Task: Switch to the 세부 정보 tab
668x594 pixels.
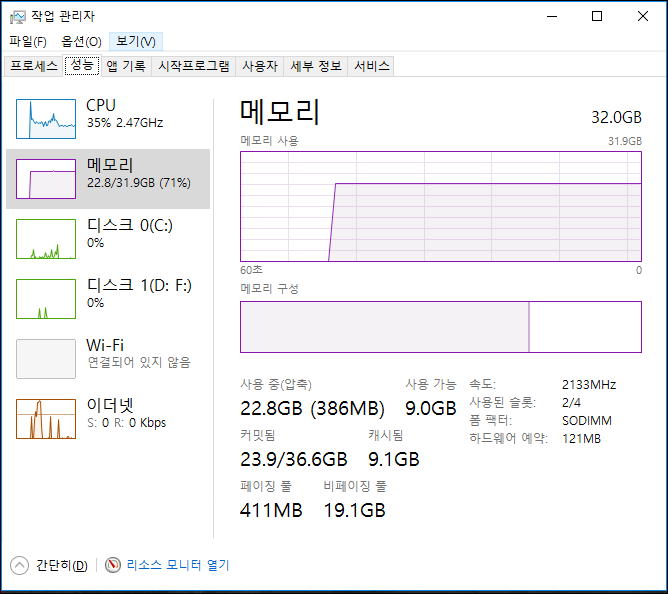Action: coord(315,66)
